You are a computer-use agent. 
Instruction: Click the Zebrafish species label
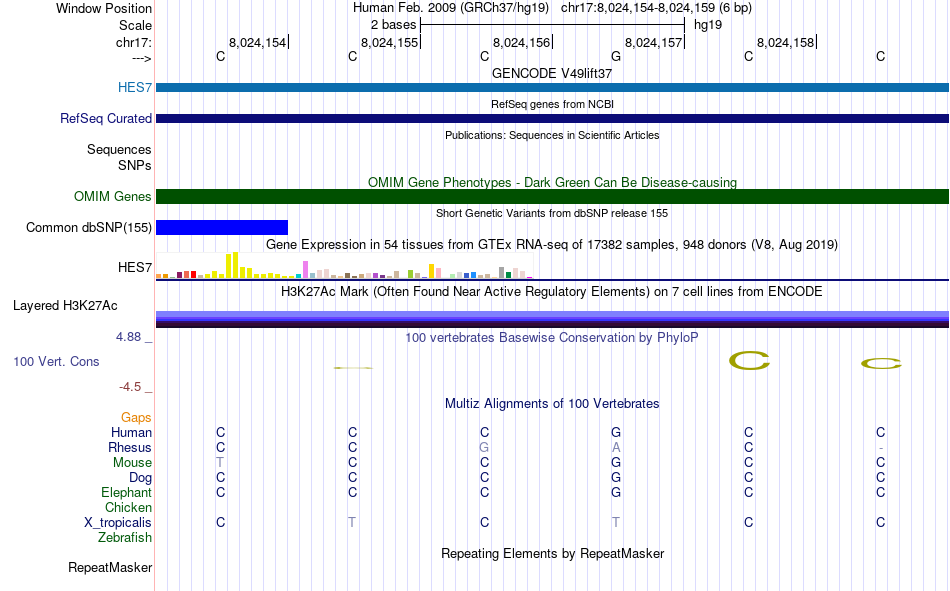pos(125,538)
